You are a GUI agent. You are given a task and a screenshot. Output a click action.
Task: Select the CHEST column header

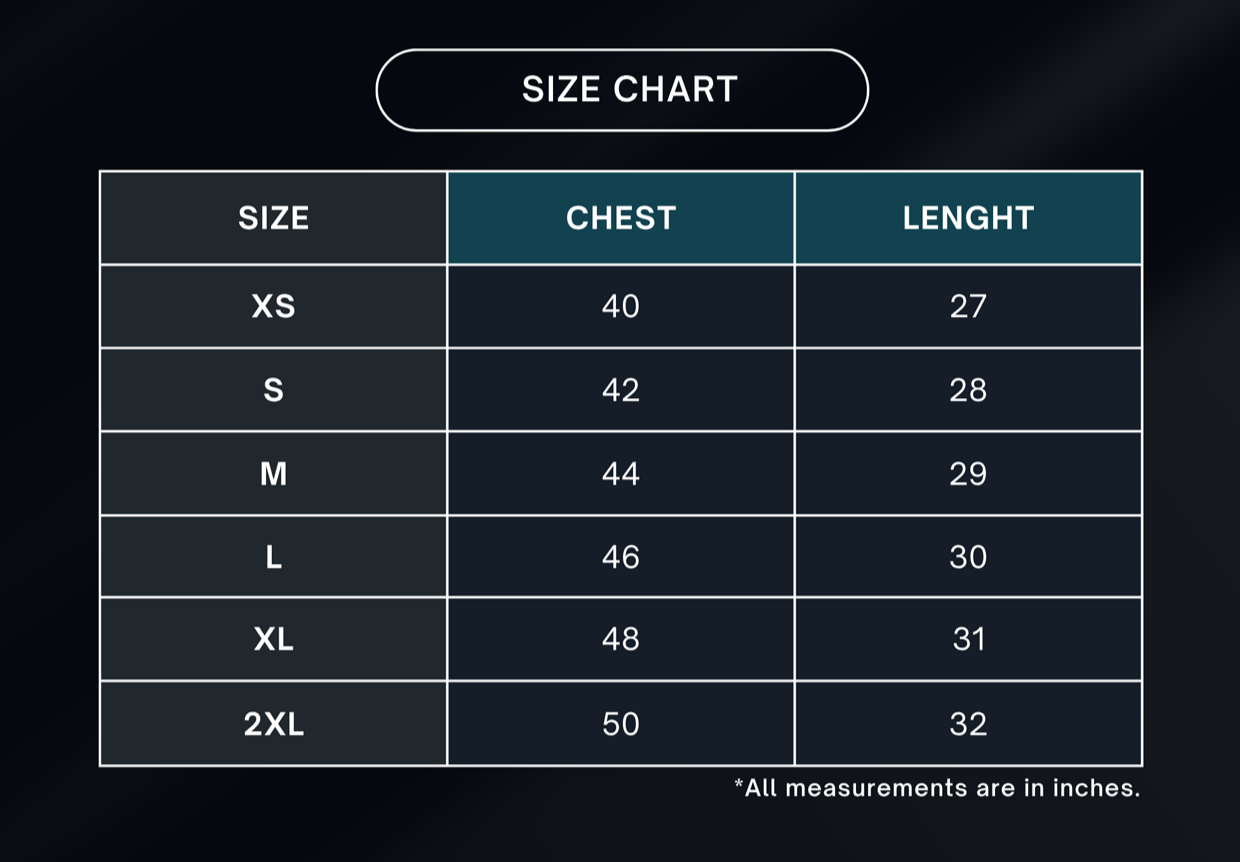point(621,218)
